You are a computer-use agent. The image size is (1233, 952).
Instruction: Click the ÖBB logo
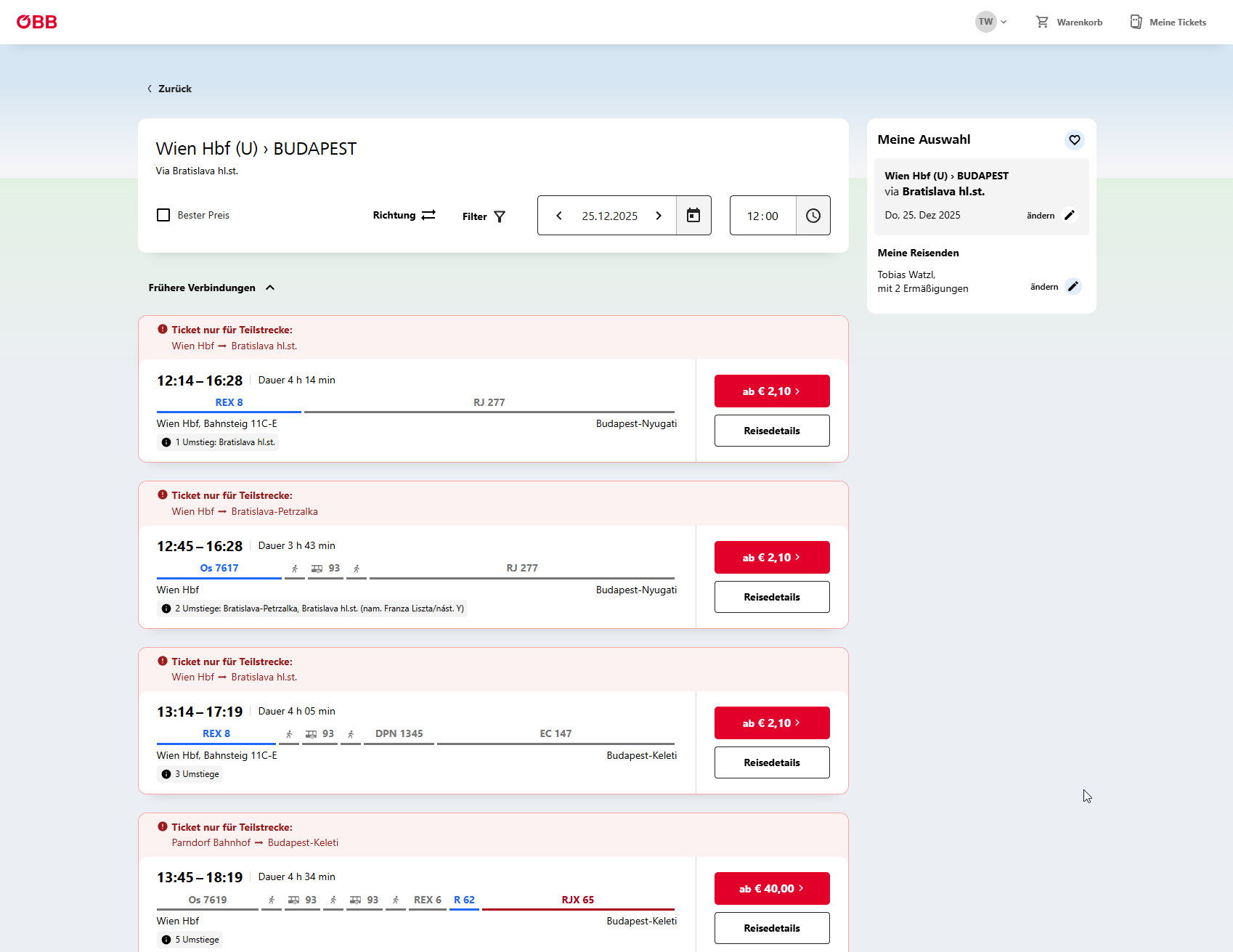pyautogui.click(x=36, y=22)
